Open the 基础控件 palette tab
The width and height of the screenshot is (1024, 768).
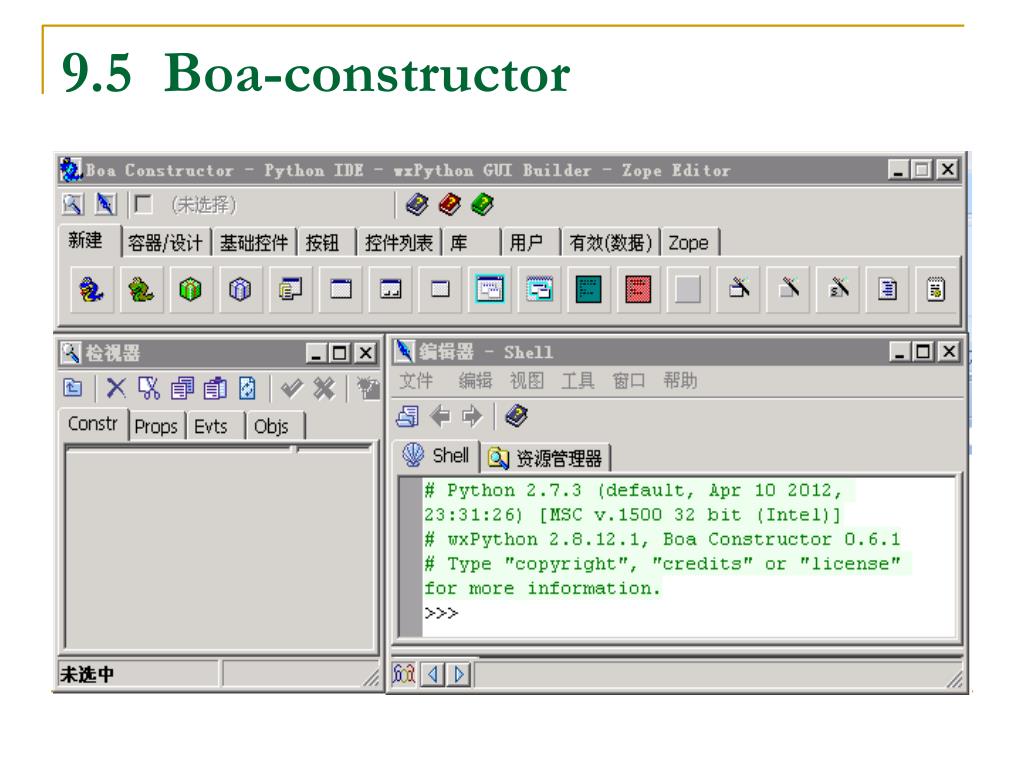[254, 243]
